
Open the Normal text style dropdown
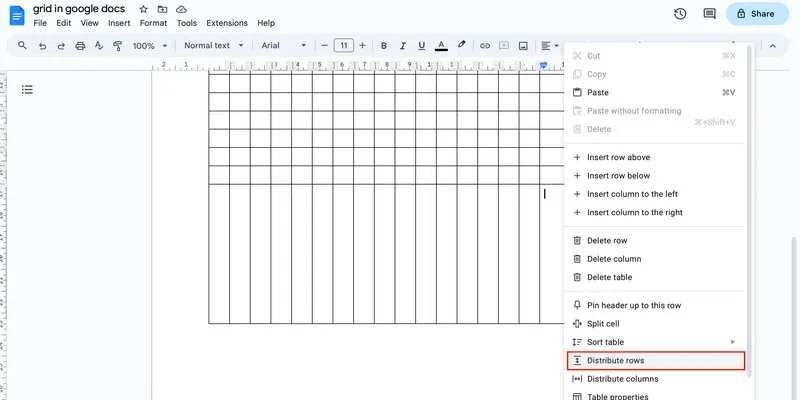pyautogui.click(x=214, y=45)
